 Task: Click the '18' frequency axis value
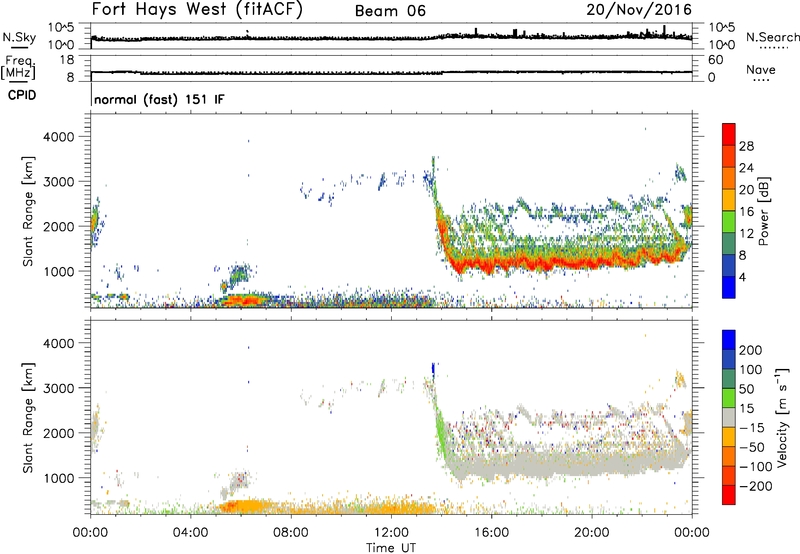click(x=67, y=60)
